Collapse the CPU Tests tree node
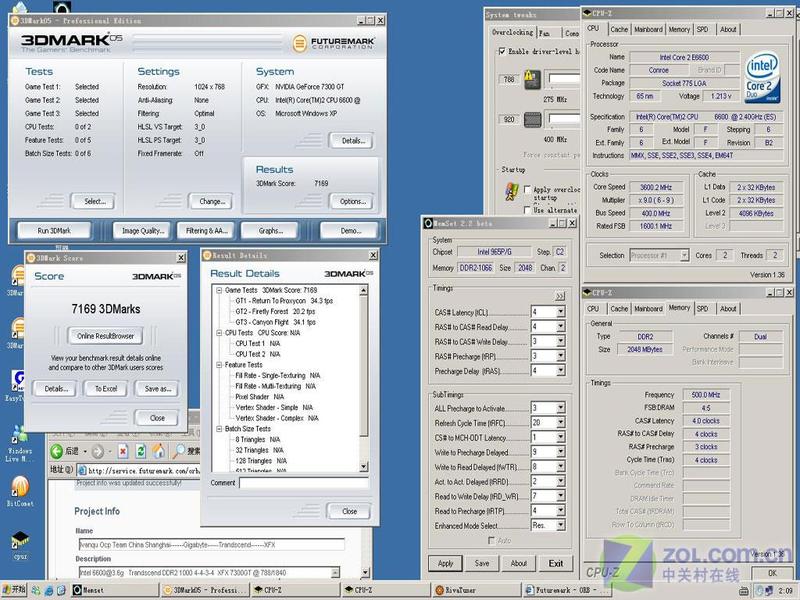800x600 pixels. tap(219, 333)
